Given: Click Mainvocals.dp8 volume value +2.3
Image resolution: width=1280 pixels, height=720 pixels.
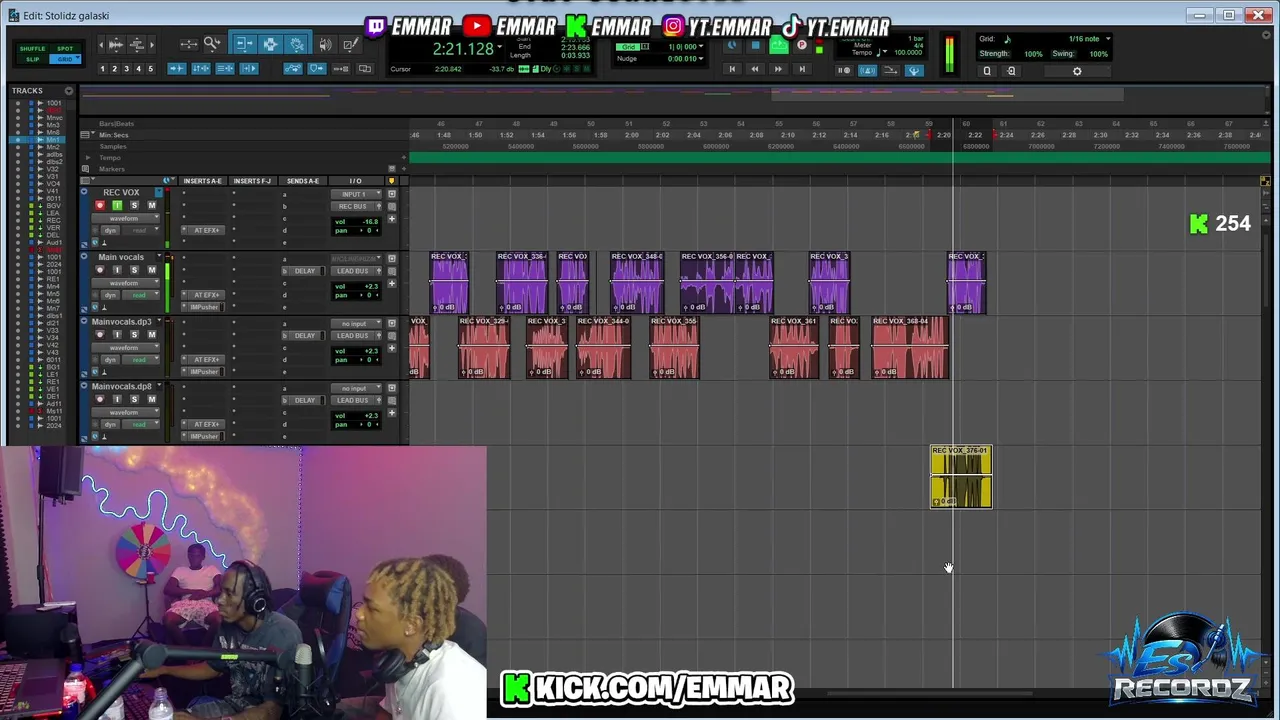Looking at the screenshot, I should pos(371,415).
